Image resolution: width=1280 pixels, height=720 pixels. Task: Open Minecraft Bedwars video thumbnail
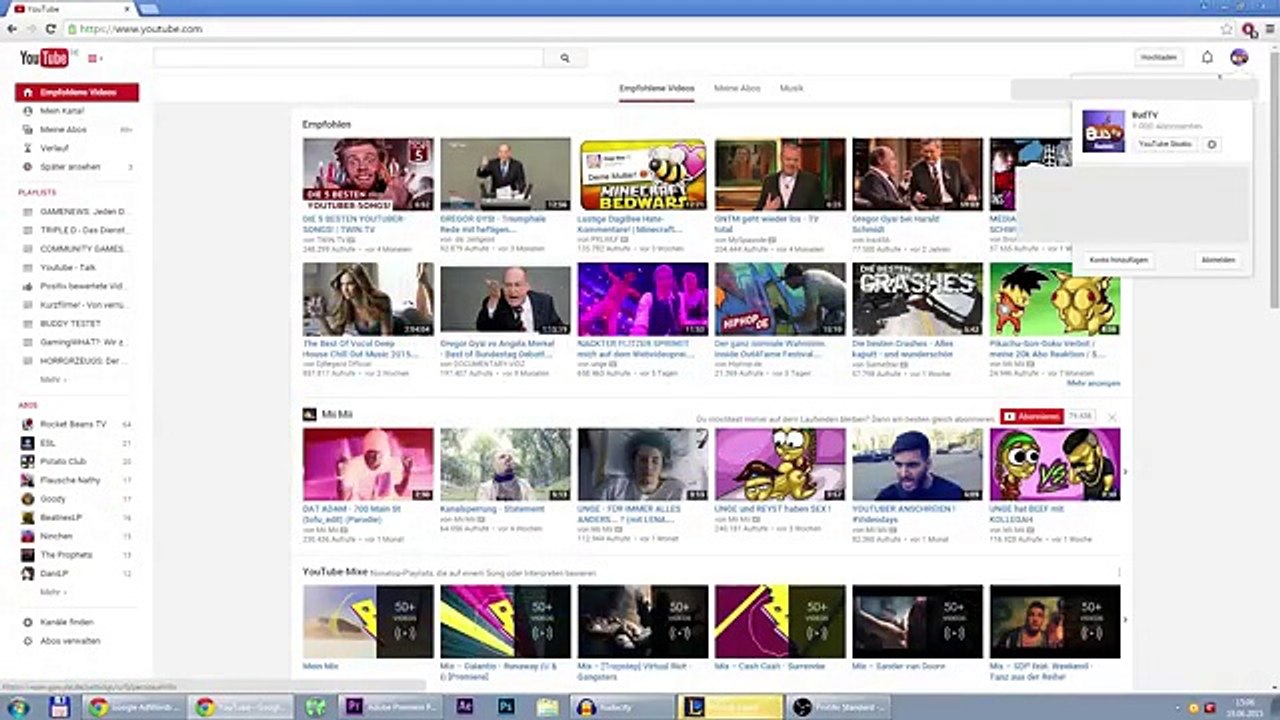click(643, 174)
